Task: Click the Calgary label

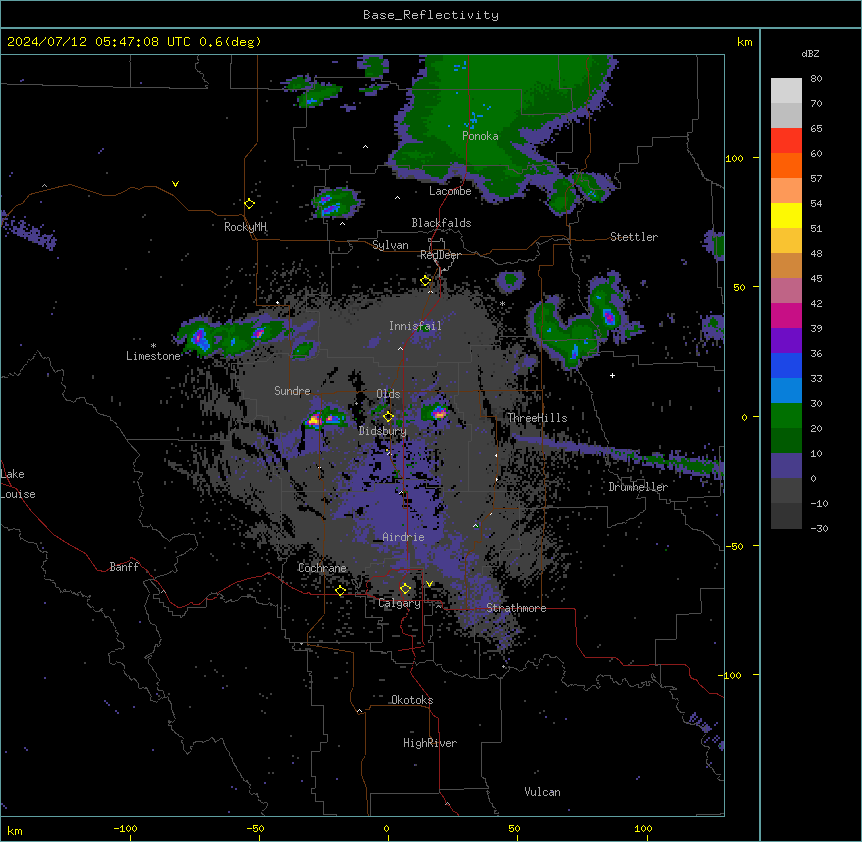Action: [x=400, y=603]
